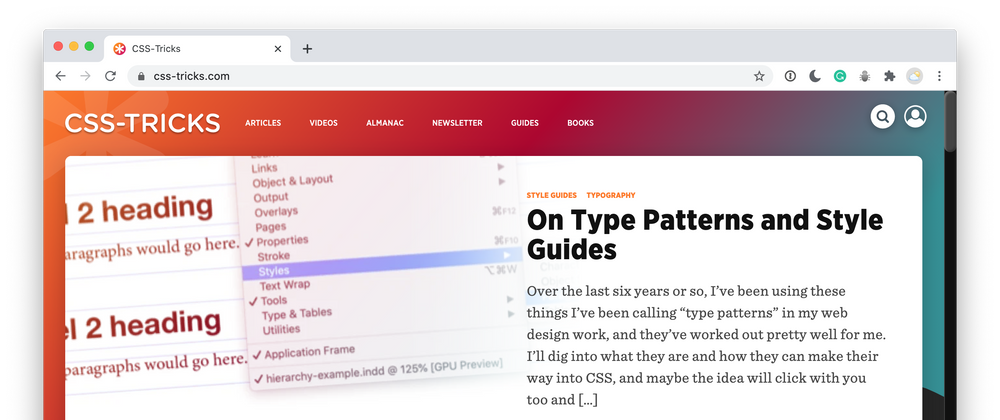Open the 1Password extension
Screen dimensions: 1000x420
[790, 76]
